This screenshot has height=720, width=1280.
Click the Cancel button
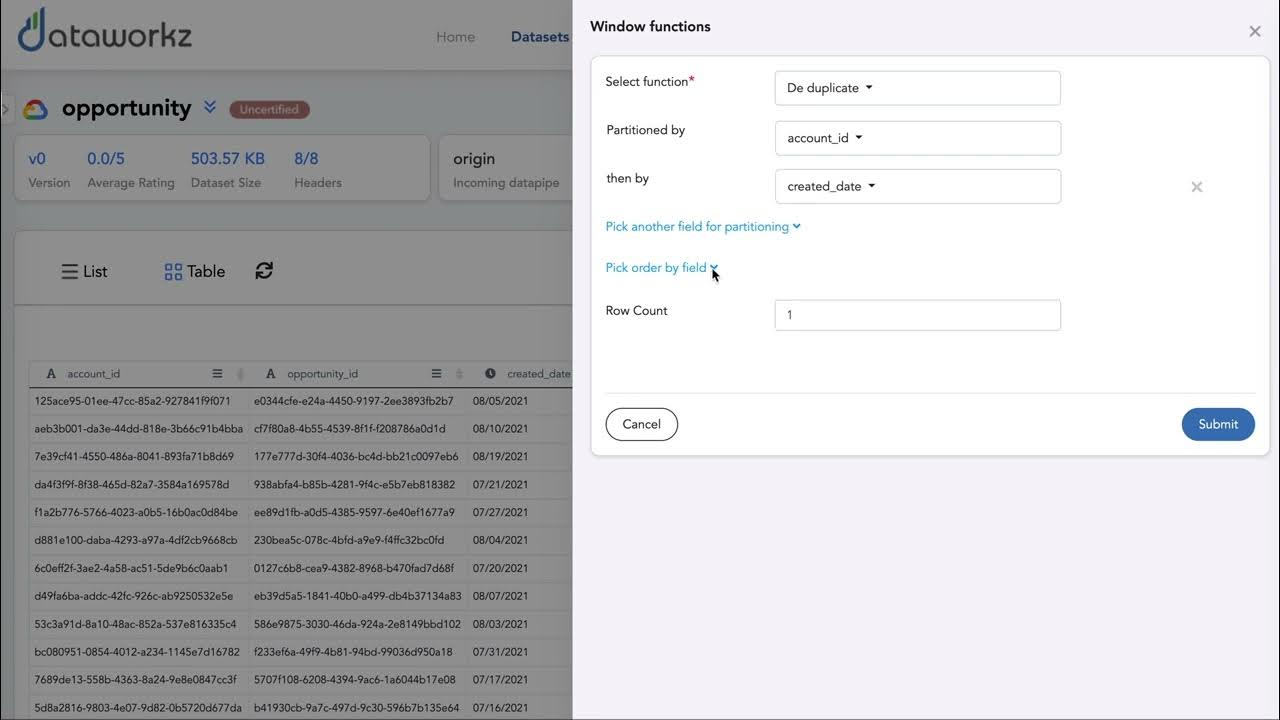(641, 424)
